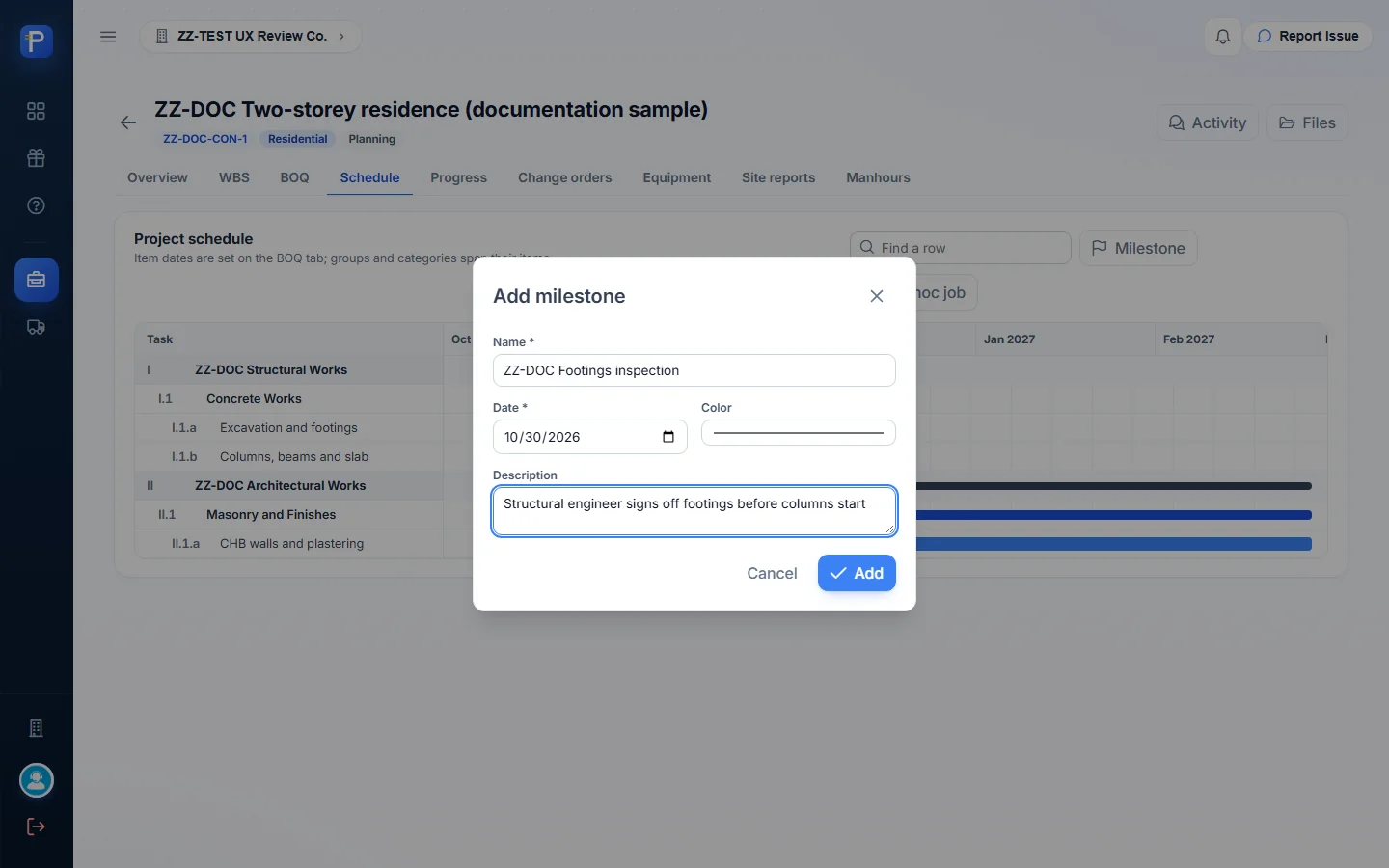Open the Activity panel button
Viewport: 1389px width, 868px height.
1208,122
